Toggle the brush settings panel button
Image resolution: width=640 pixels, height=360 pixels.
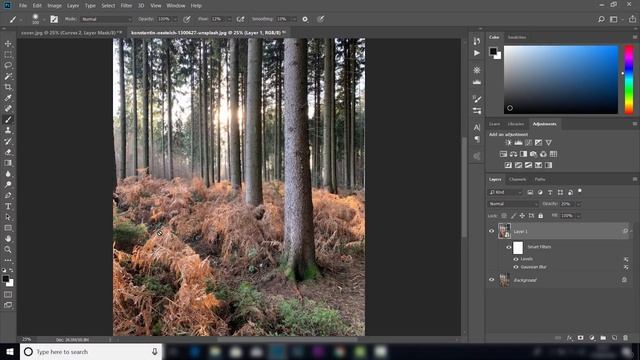pos(54,19)
